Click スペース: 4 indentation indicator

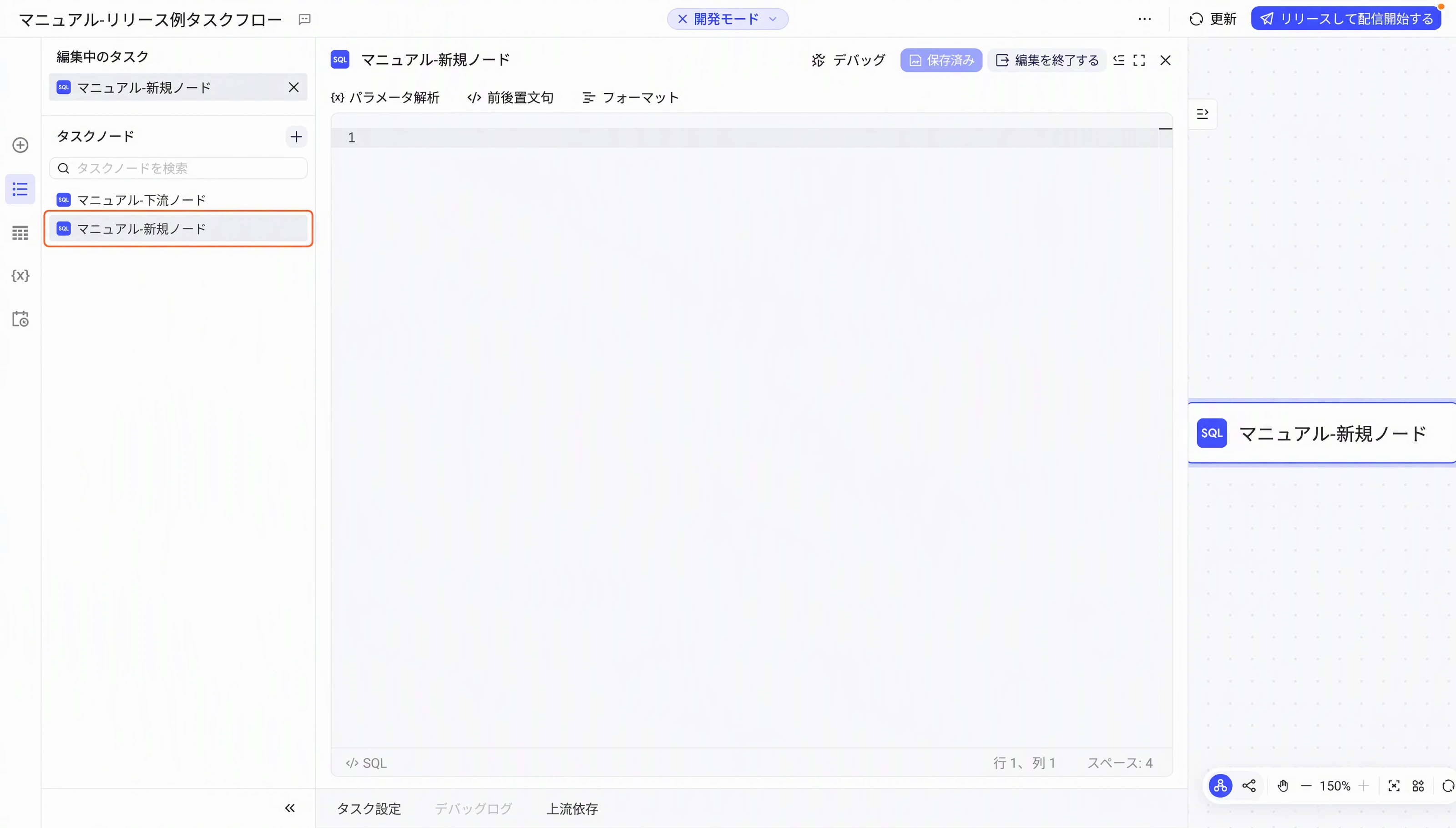click(1120, 763)
